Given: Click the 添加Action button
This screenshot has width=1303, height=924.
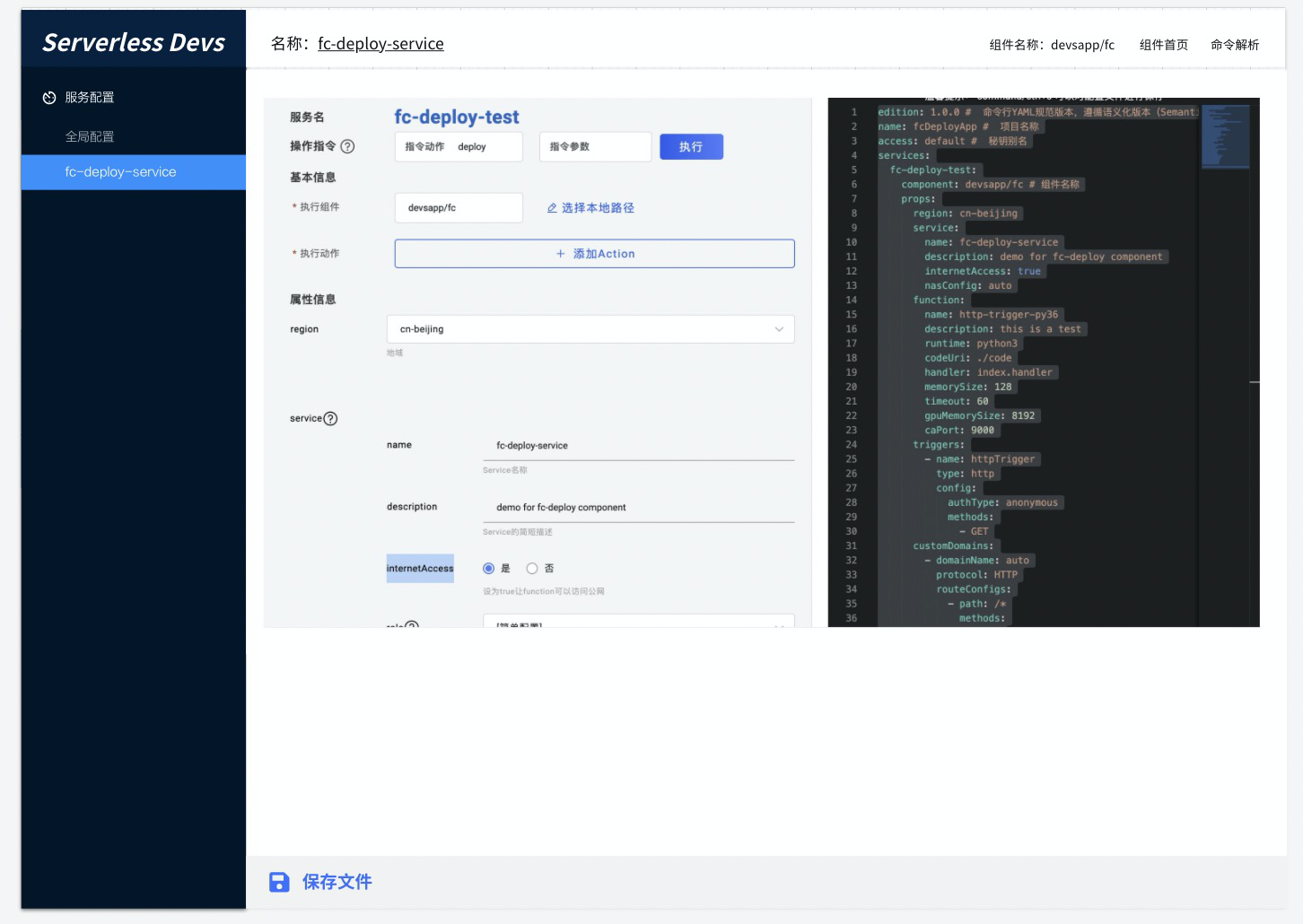Looking at the screenshot, I should (594, 254).
